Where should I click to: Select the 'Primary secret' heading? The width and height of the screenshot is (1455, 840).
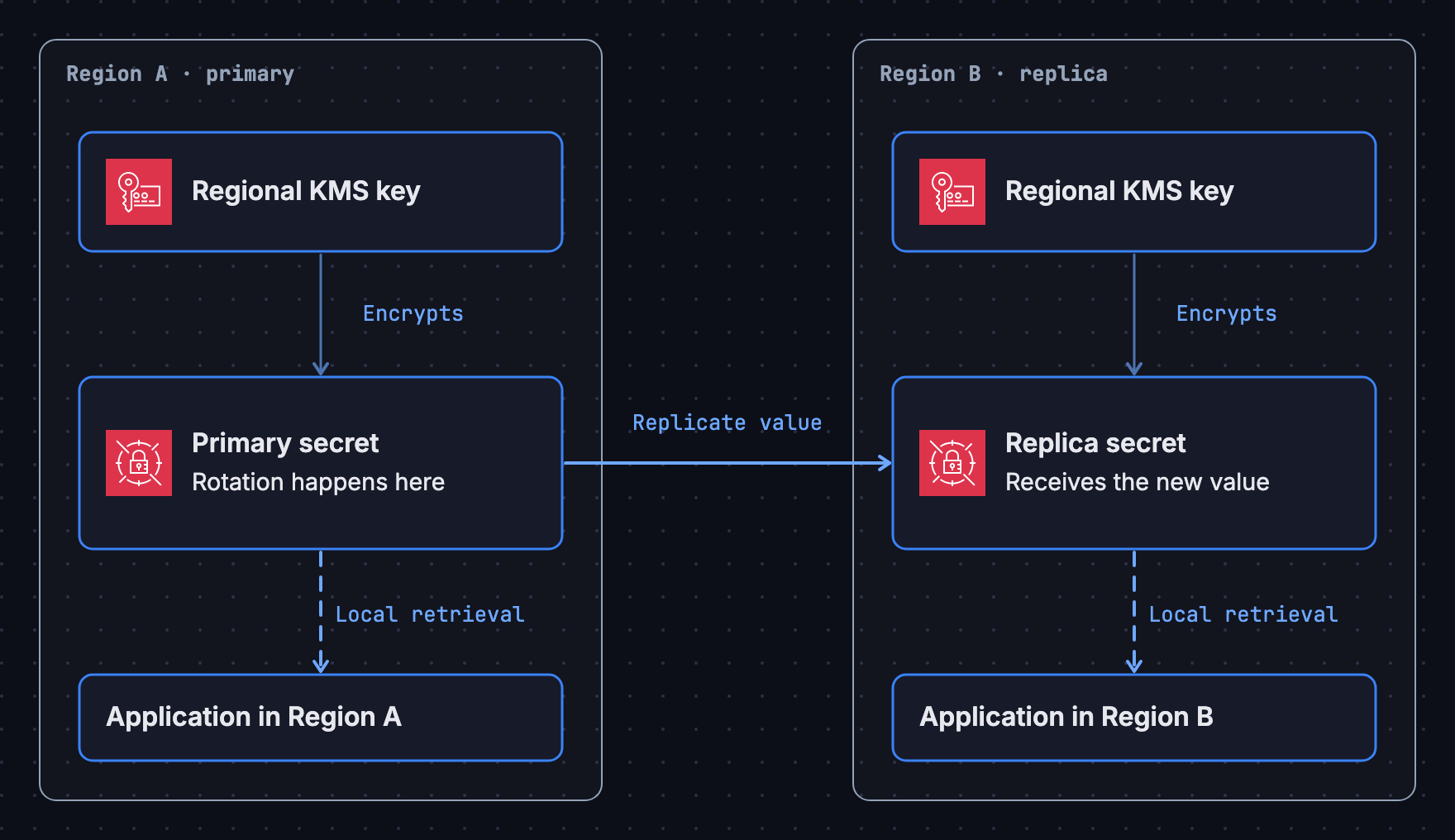(285, 444)
